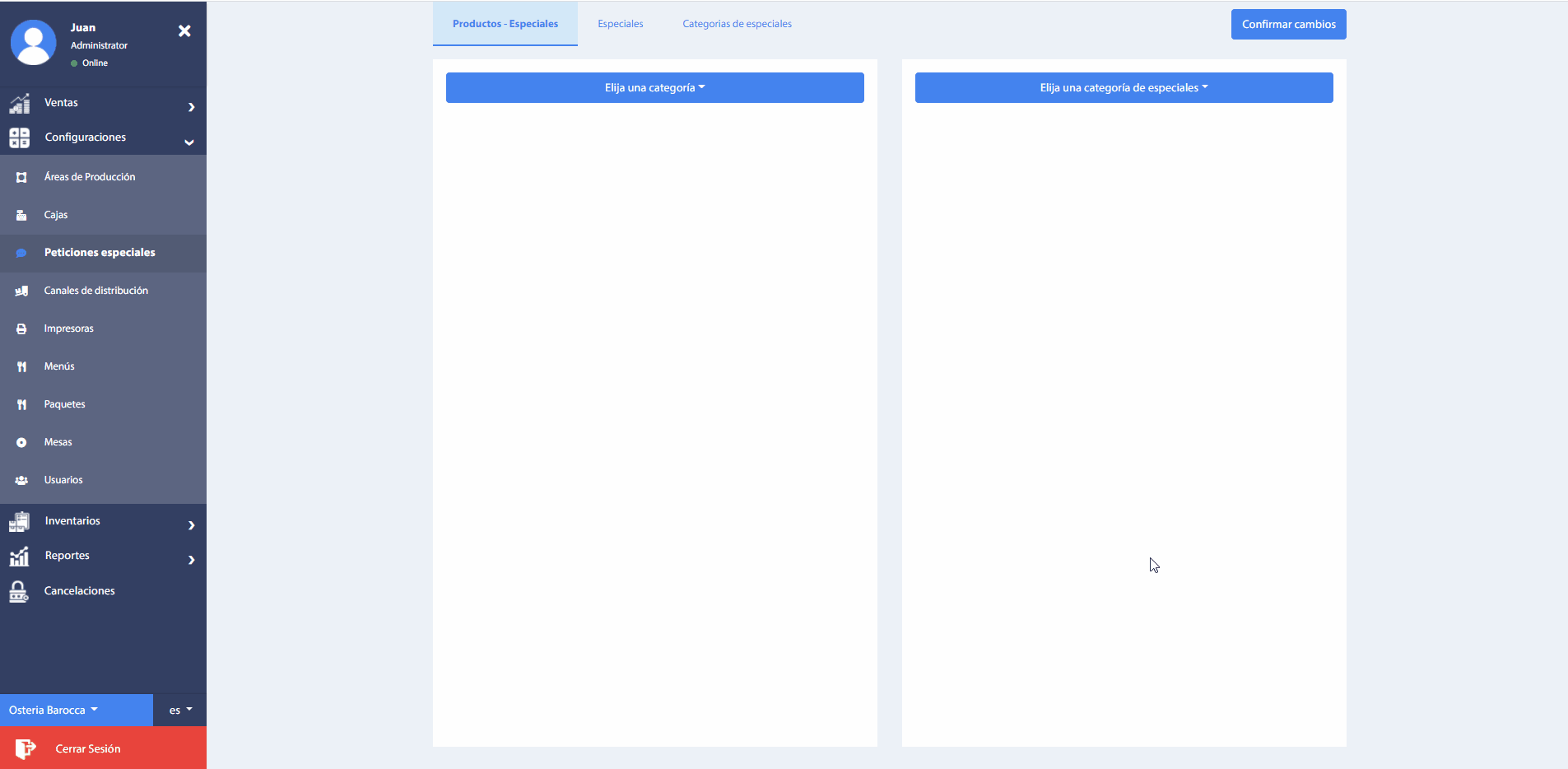Click the Impresoras printer icon
Image resolution: width=1568 pixels, height=769 pixels.
click(21, 329)
